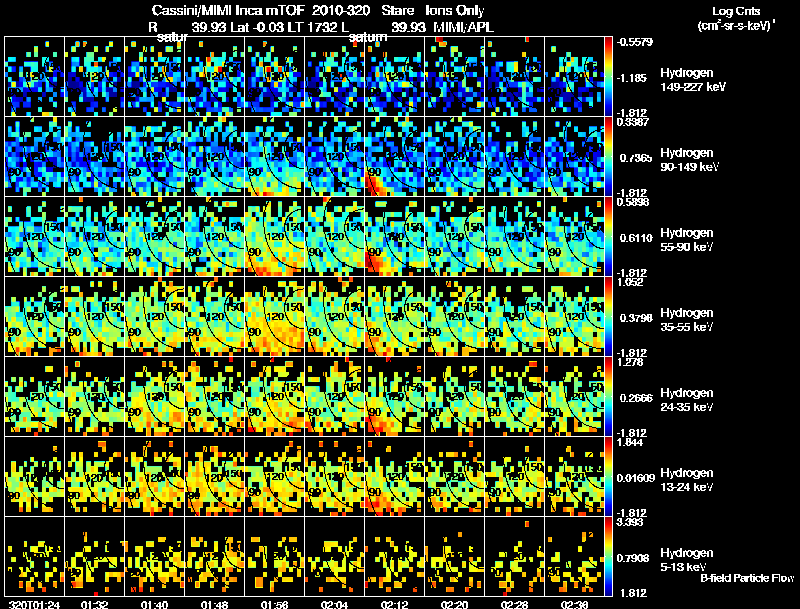The width and height of the screenshot is (800, 609).
Task: Open the 13-24 keV image panel at 01:48
Action: pos(215,476)
